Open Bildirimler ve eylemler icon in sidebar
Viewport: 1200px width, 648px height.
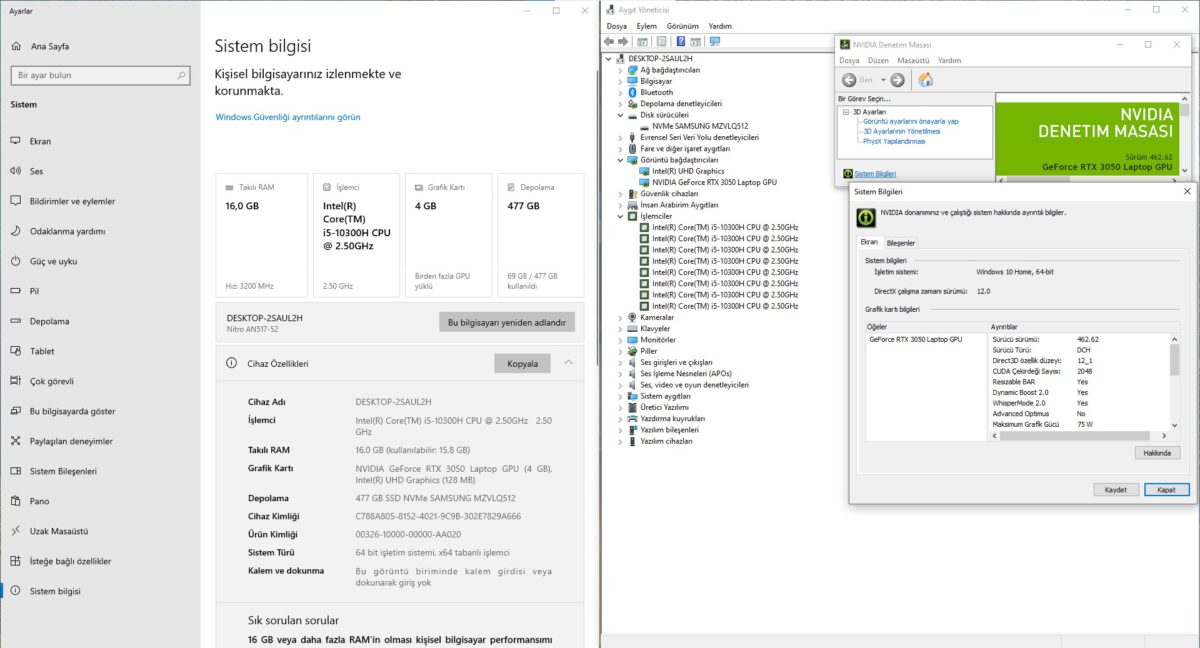click(x=15, y=201)
